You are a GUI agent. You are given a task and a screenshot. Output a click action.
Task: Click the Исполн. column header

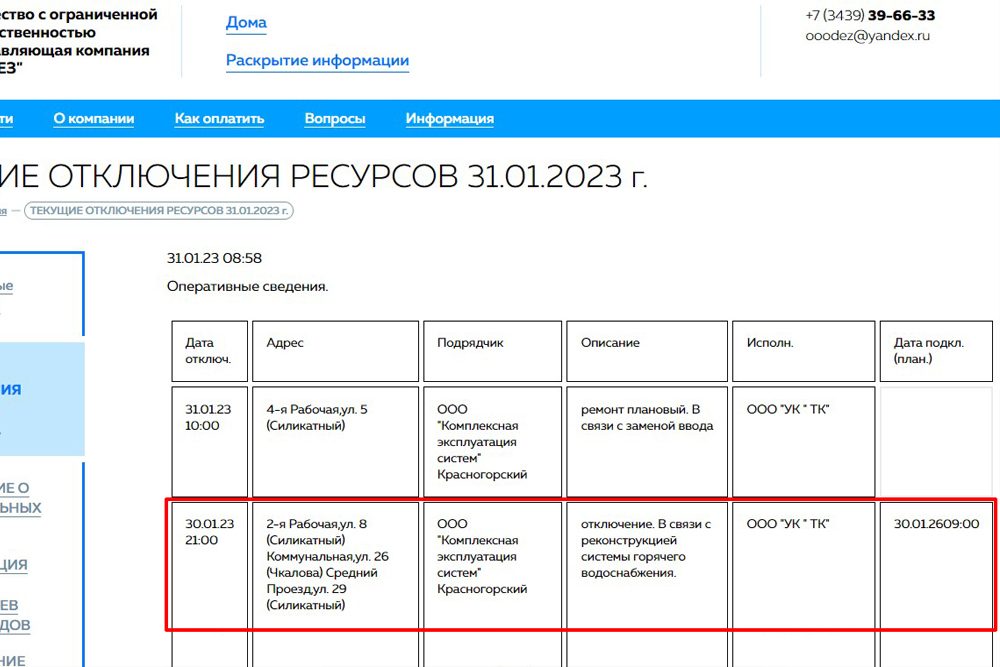click(x=804, y=351)
